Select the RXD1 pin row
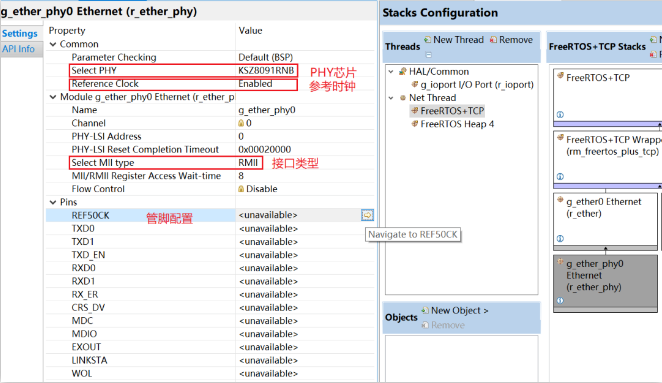This screenshot has width=662, height=383. [x=210, y=281]
